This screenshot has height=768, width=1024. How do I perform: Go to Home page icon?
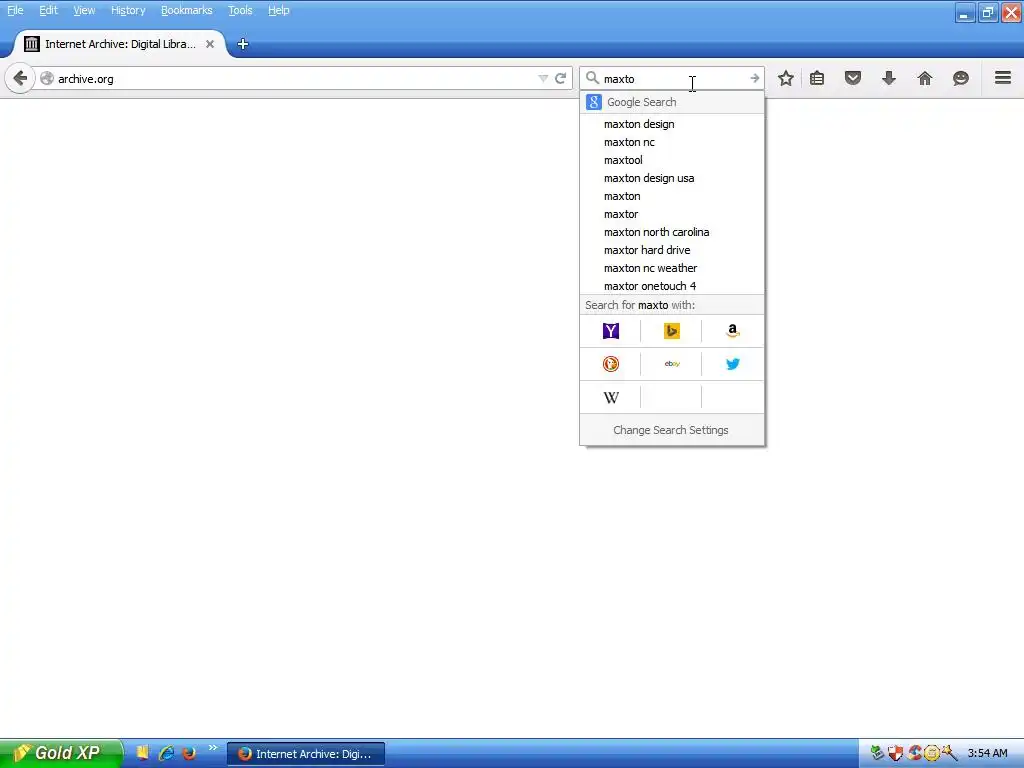(x=925, y=78)
